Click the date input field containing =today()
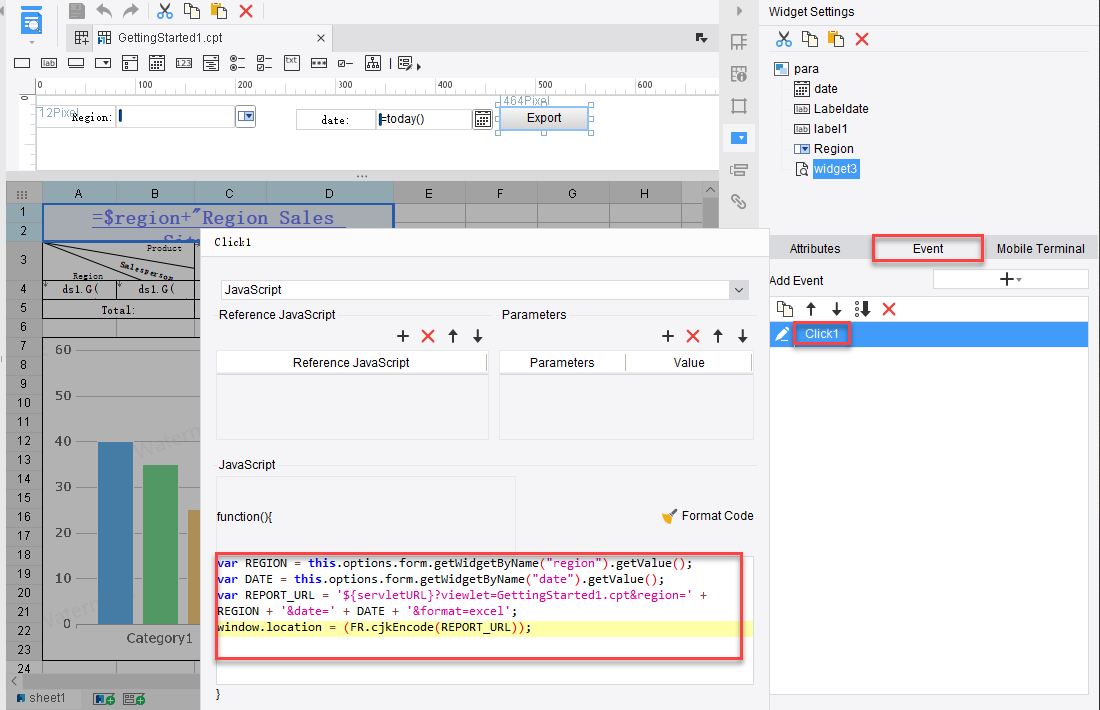The image size is (1100, 710). (424, 119)
